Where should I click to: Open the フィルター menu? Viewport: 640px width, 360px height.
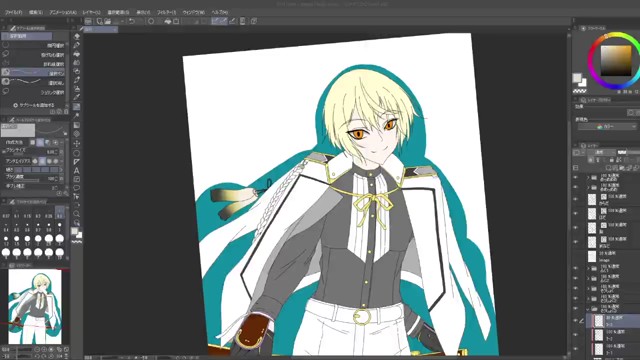pos(166,12)
